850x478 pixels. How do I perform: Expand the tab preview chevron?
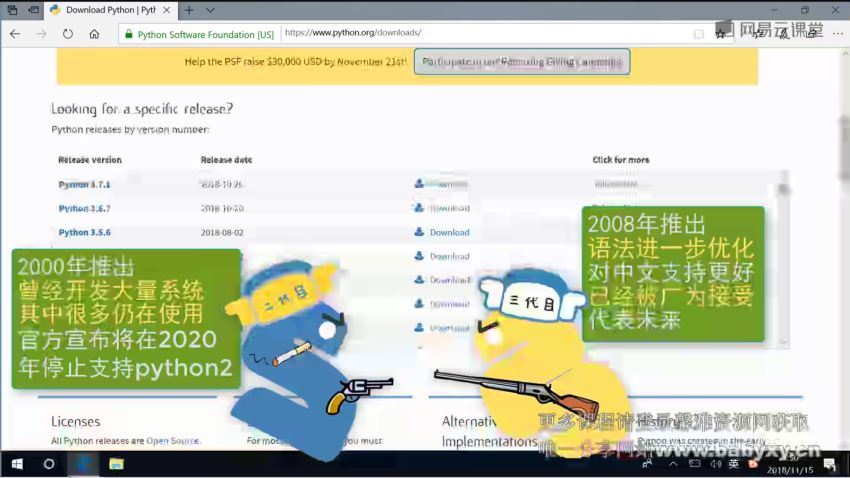[210, 10]
